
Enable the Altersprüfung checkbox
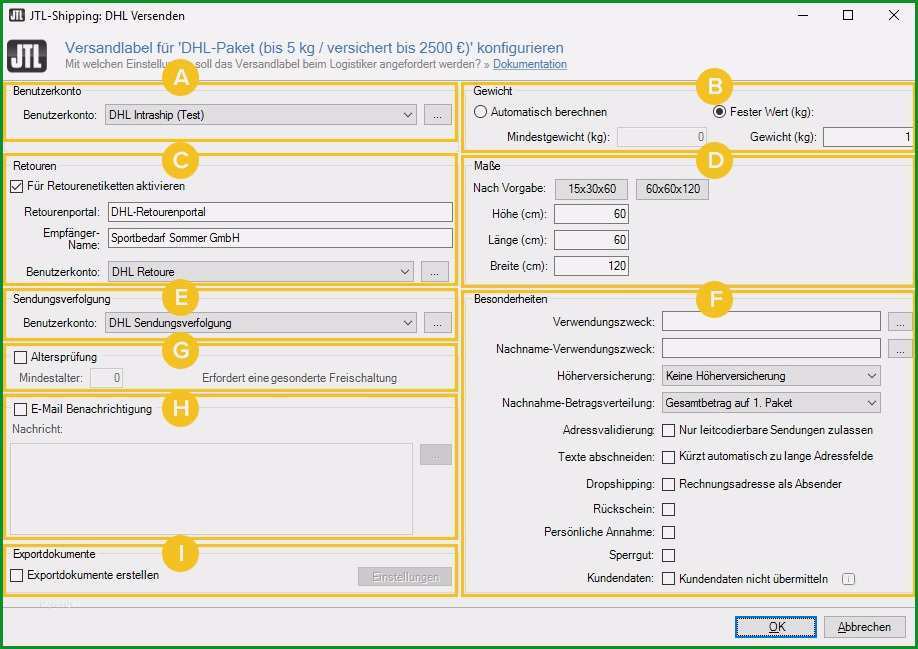click(20, 357)
